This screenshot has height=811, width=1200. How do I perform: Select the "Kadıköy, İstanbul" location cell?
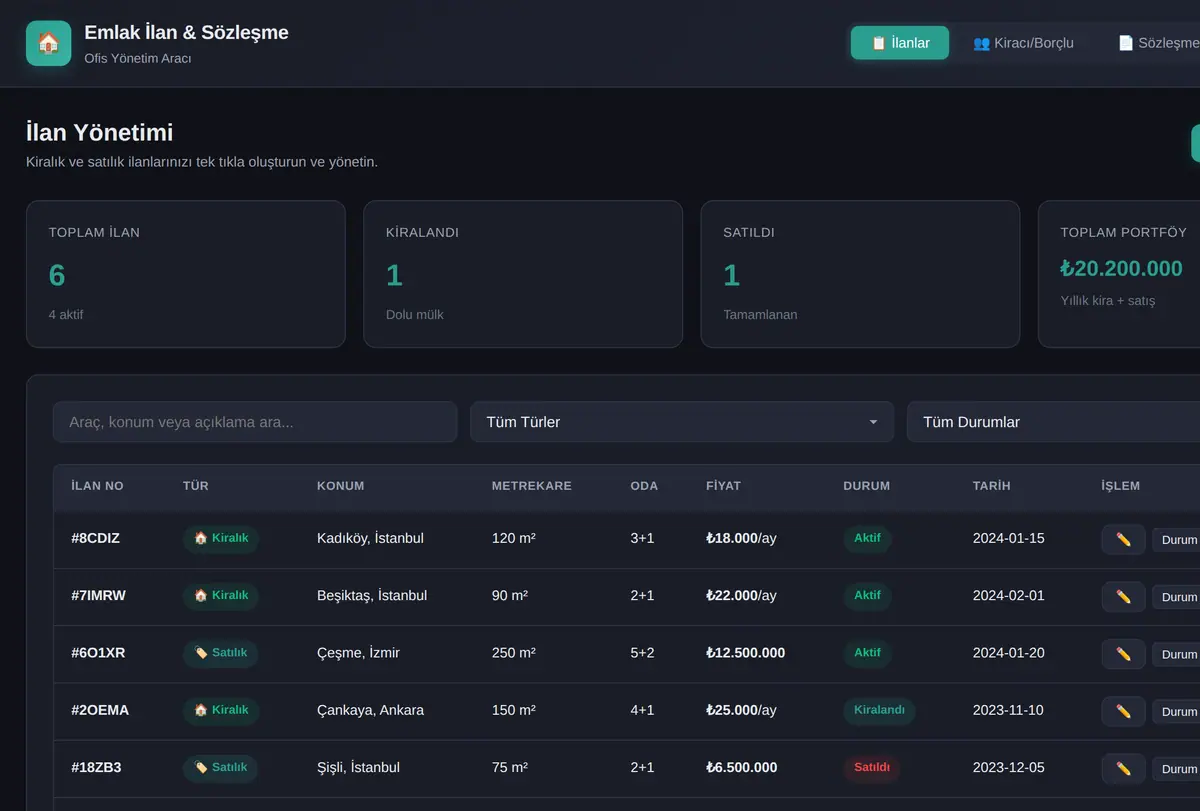point(370,539)
